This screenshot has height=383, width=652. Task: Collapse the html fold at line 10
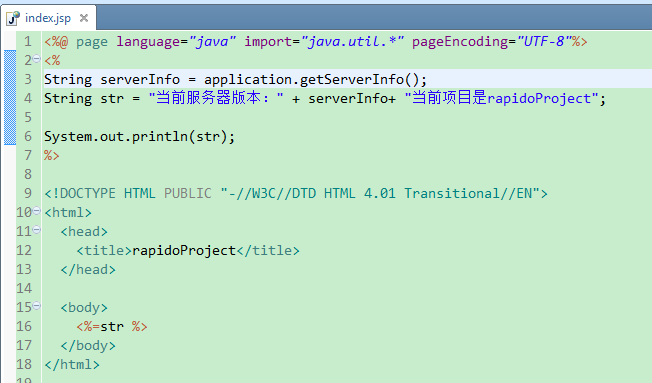[37, 210]
